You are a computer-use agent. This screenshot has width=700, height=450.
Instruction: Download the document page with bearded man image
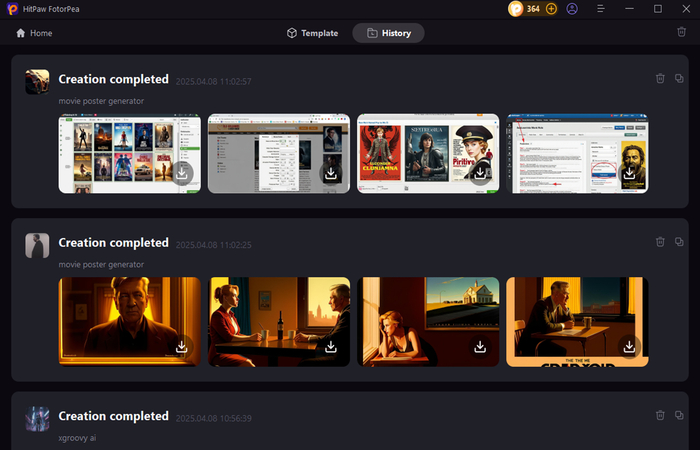pos(629,173)
